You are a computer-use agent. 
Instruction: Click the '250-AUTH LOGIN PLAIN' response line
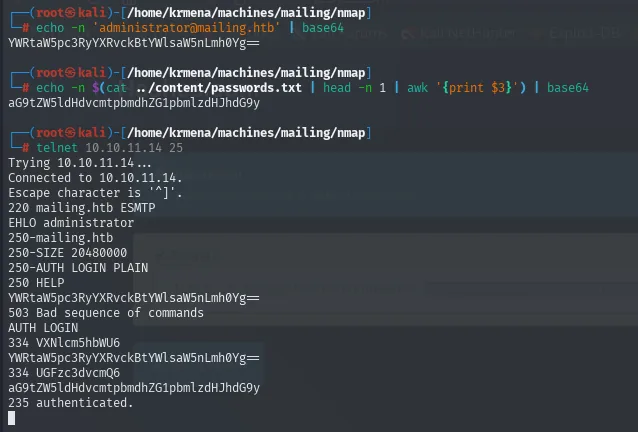click(x=78, y=268)
